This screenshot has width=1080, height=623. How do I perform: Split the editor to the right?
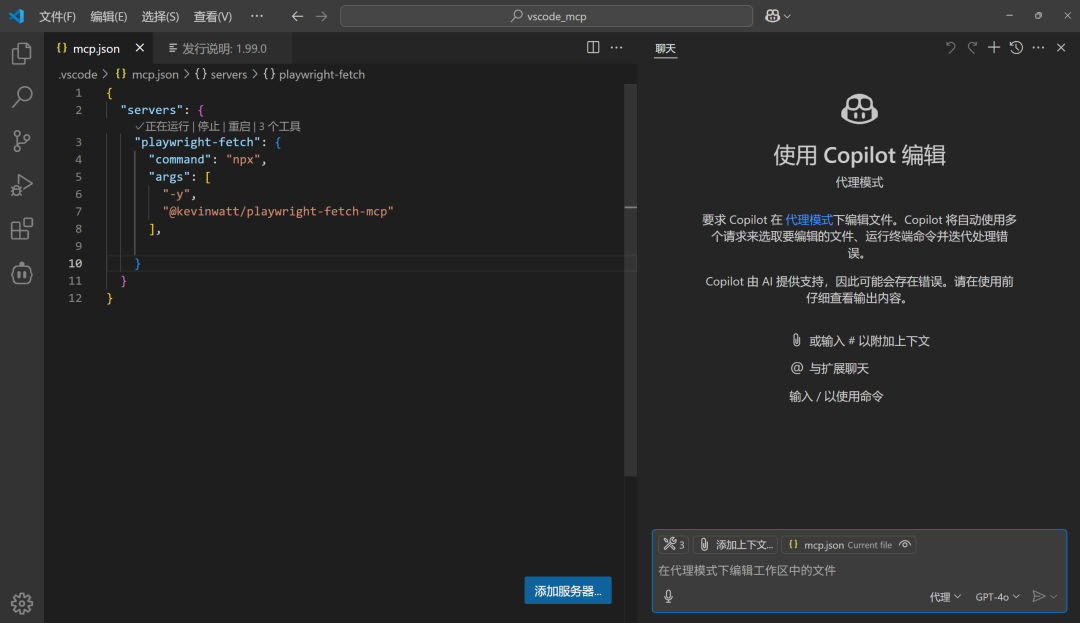[592, 47]
